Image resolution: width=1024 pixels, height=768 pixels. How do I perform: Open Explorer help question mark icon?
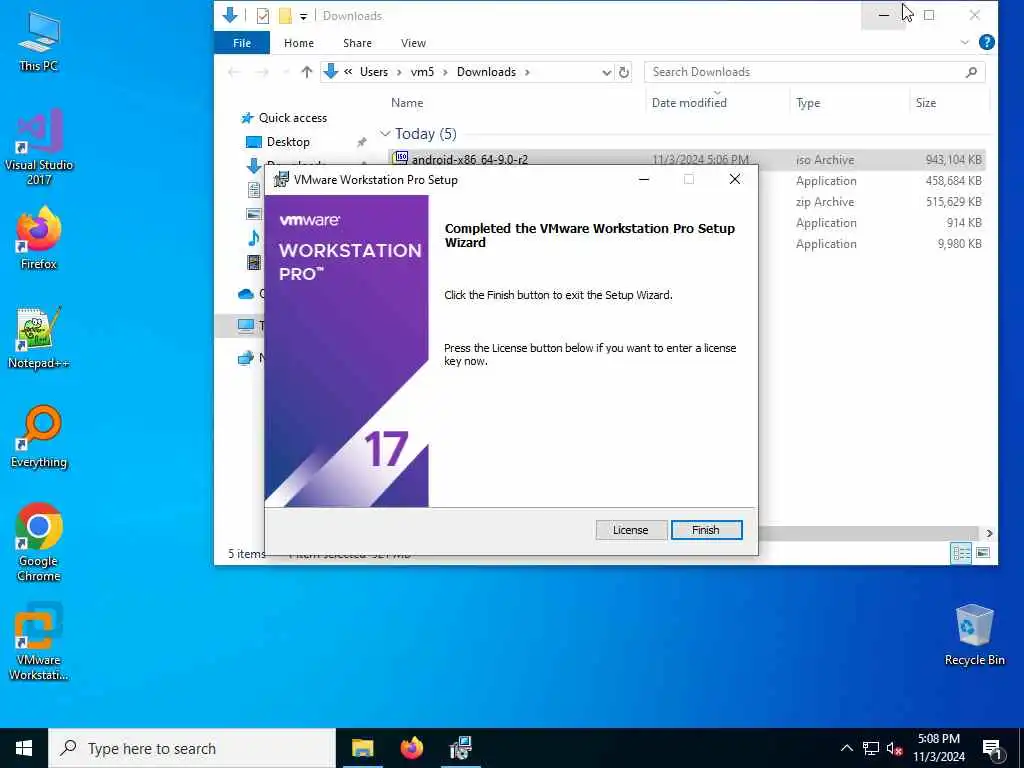(x=987, y=42)
